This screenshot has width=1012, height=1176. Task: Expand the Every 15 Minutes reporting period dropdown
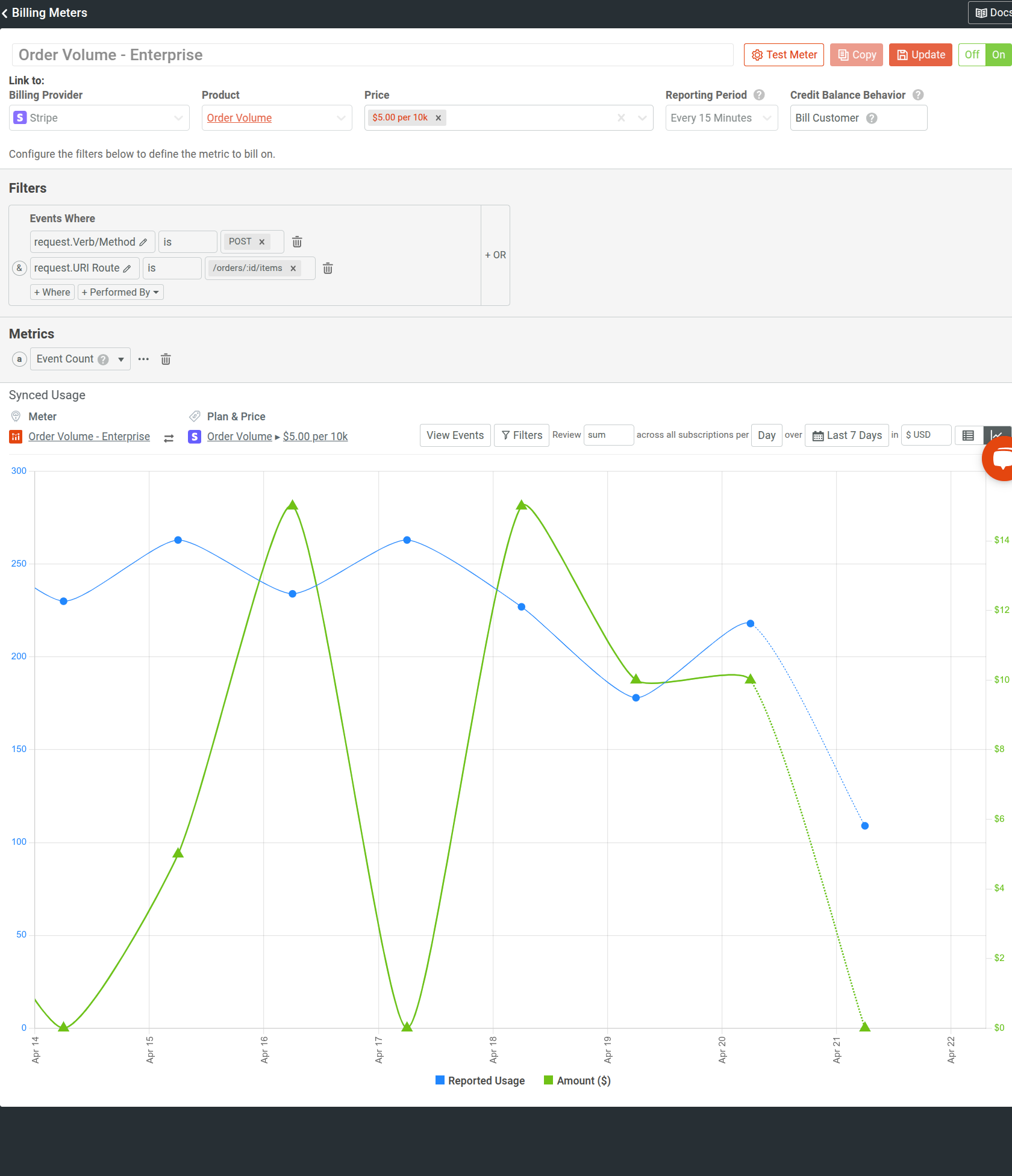pos(766,117)
